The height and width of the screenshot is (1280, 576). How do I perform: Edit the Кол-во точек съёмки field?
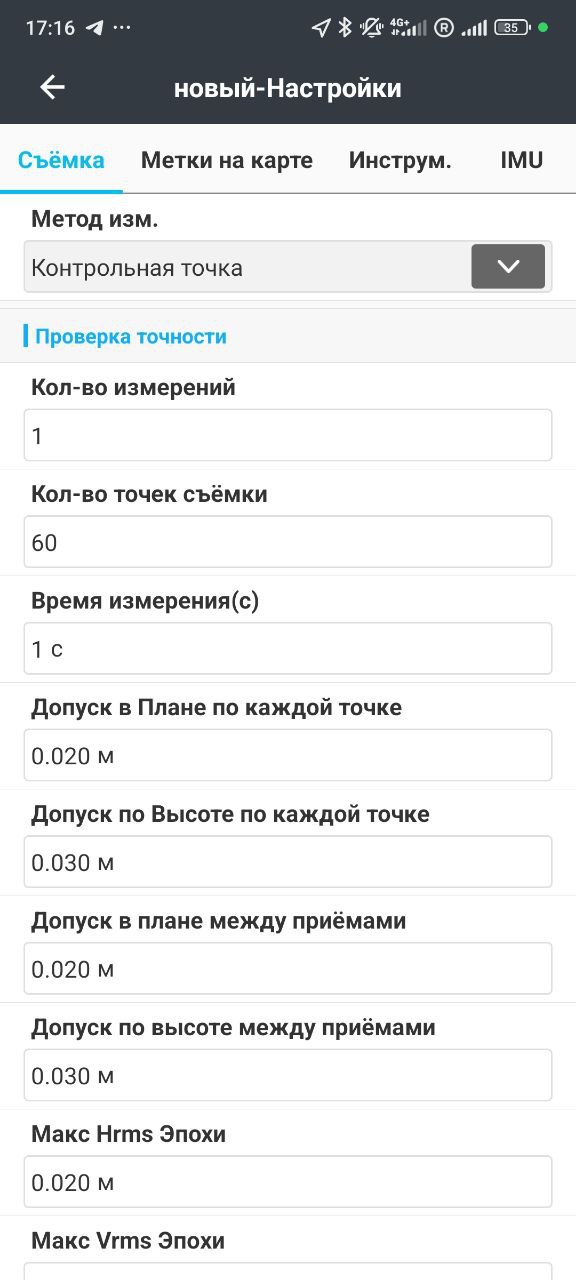288,542
